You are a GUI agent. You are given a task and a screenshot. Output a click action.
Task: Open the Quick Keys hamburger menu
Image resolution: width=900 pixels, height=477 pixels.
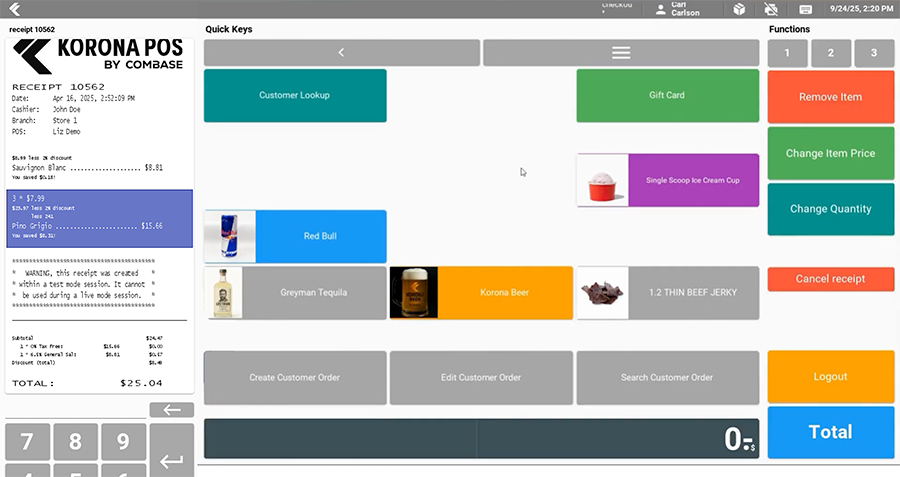click(621, 53)
